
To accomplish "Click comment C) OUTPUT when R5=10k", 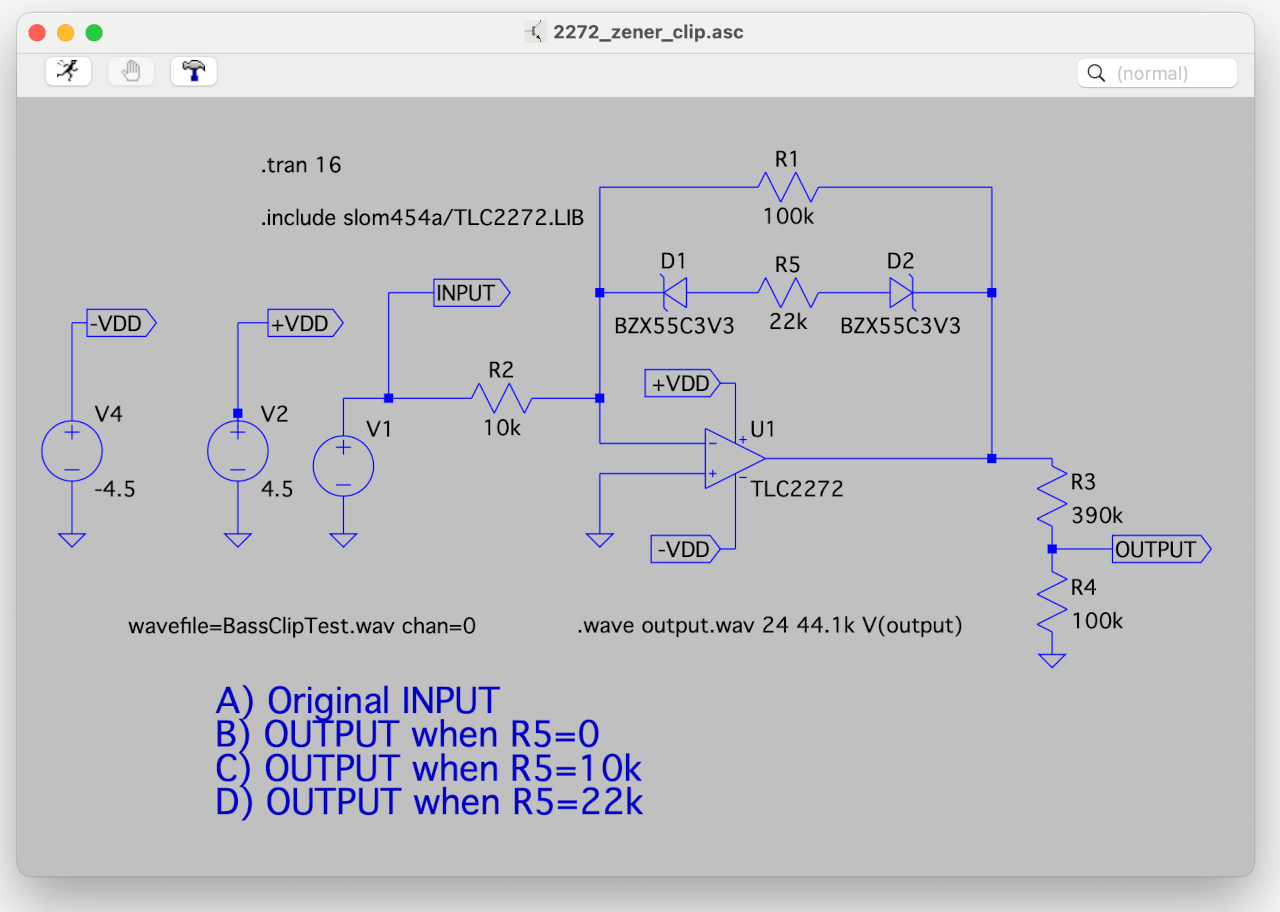I will (428, 769).
